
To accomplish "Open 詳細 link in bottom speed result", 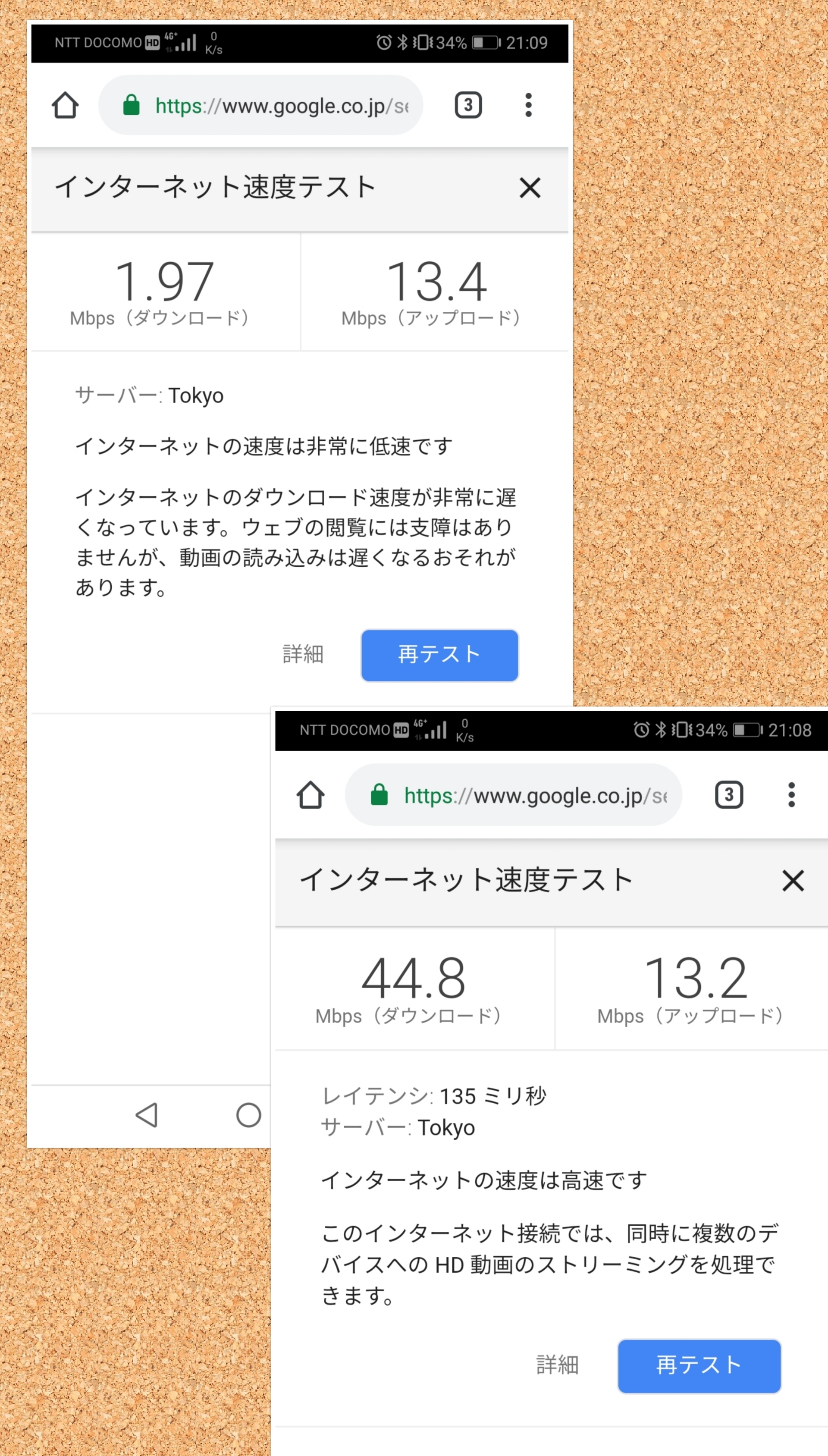I will [x=557, y=1365].
